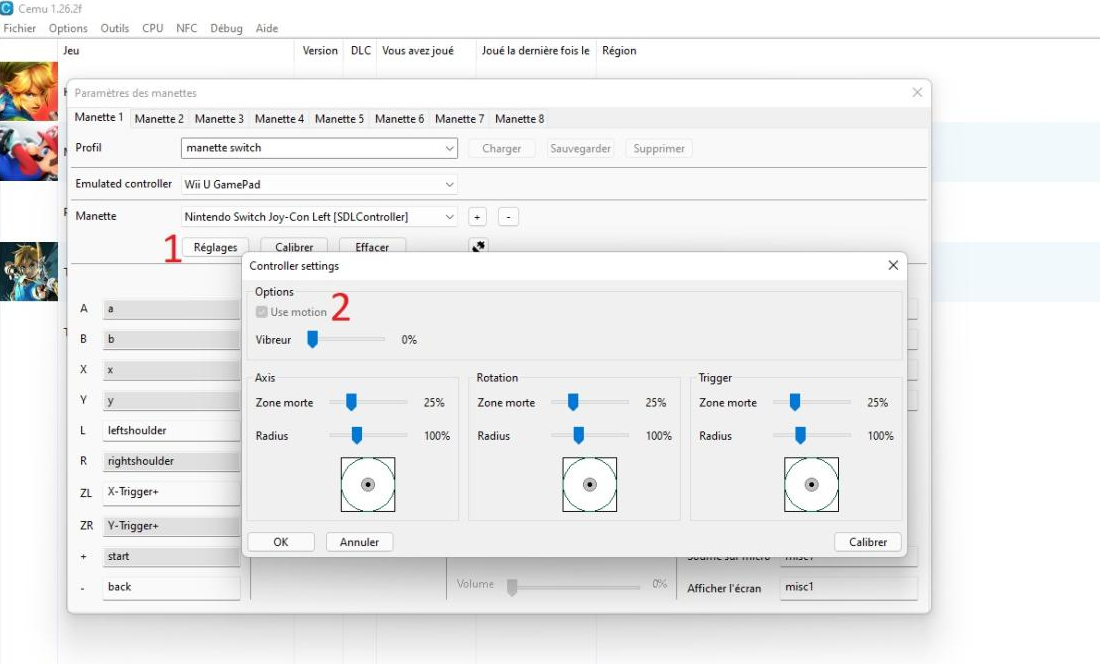The height and width of the screenshot is (664, 1100).
Task: Click the ZL mapping field
Action: [171, 493]
